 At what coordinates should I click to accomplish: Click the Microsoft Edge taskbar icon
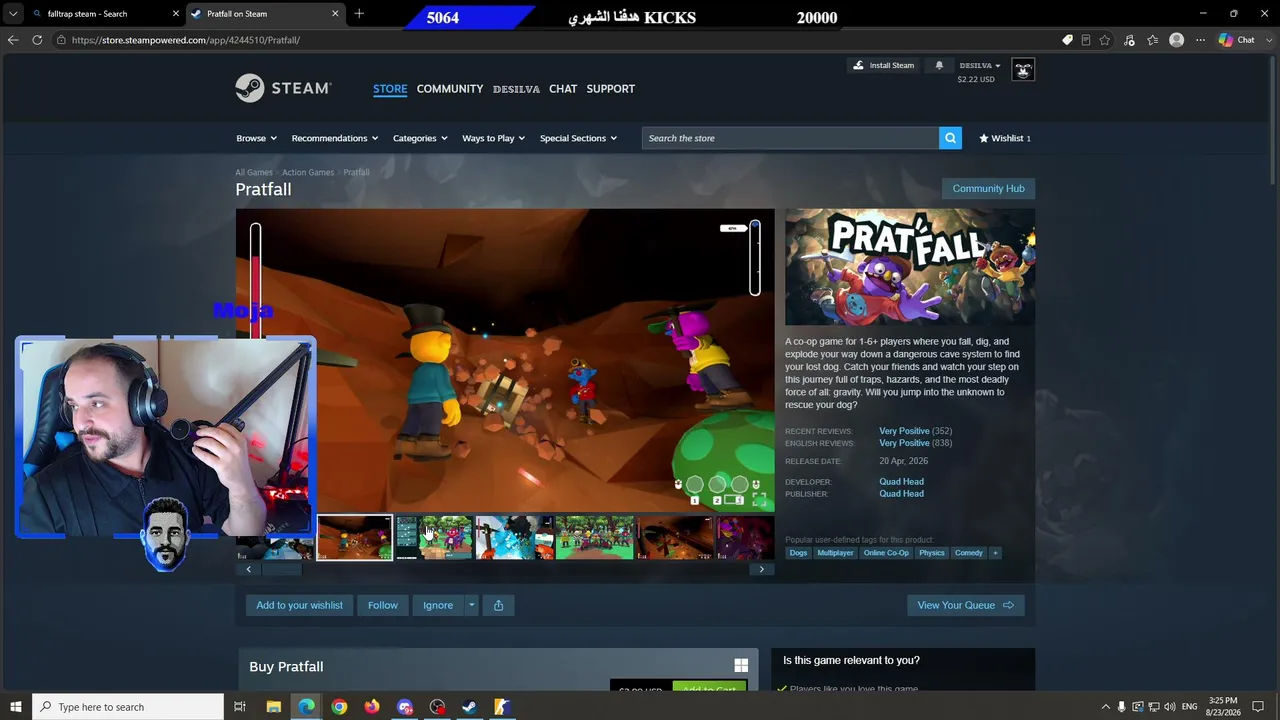point(306,707)
